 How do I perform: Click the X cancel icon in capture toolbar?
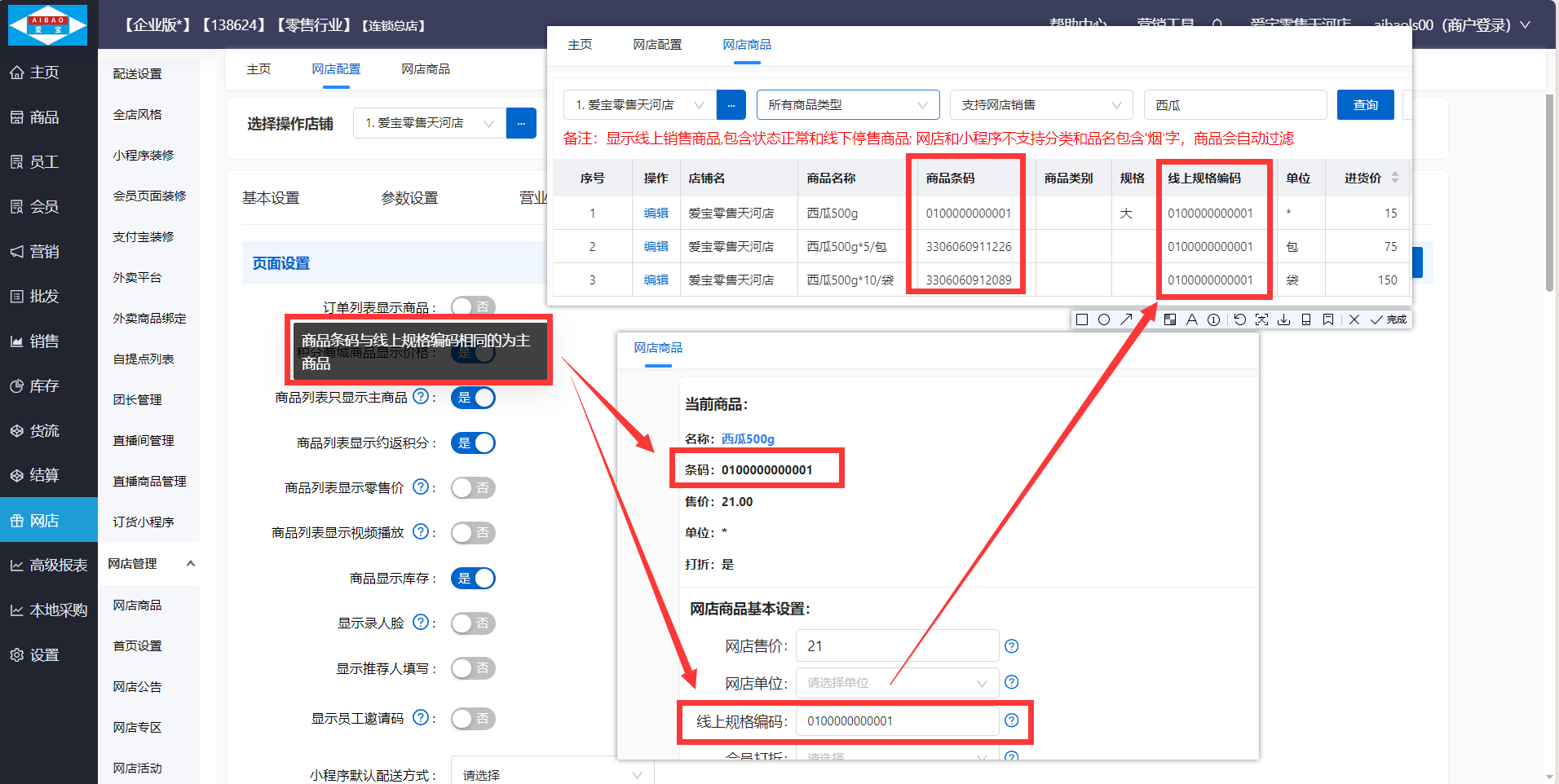(x=1354, y=319)
